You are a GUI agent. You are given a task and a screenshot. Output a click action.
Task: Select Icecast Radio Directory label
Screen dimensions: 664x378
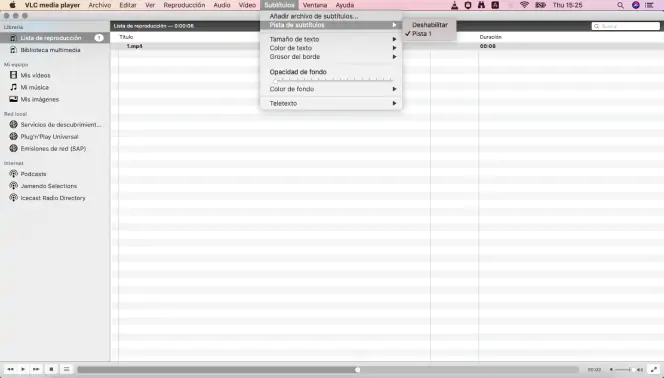tap(53, 198)
